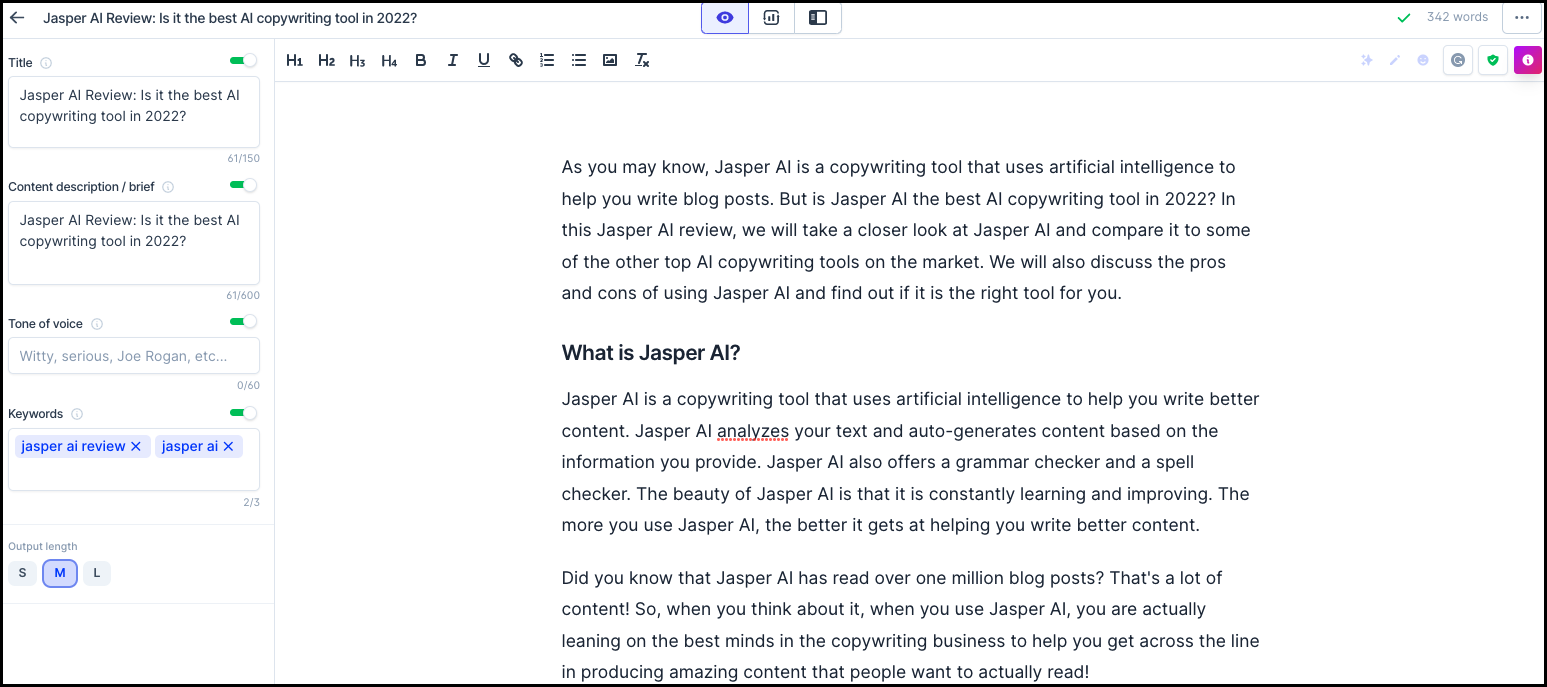Create a numbered list
Image resolution: width=1547 pixels, height=687 pixels.
[x=547, y=60]
